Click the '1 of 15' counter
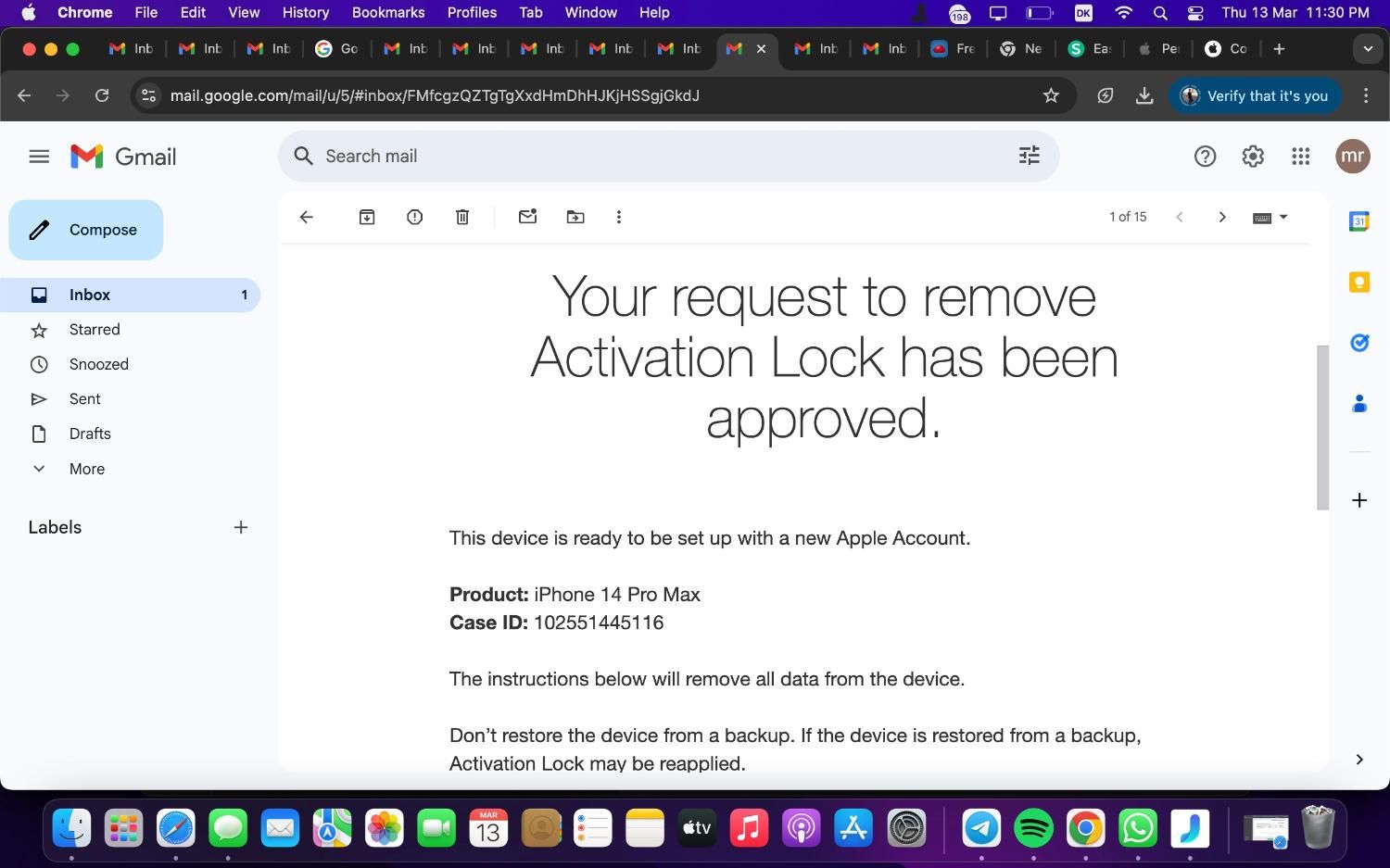Viewport: 1390px width, 868px height. click(1128, 217)
